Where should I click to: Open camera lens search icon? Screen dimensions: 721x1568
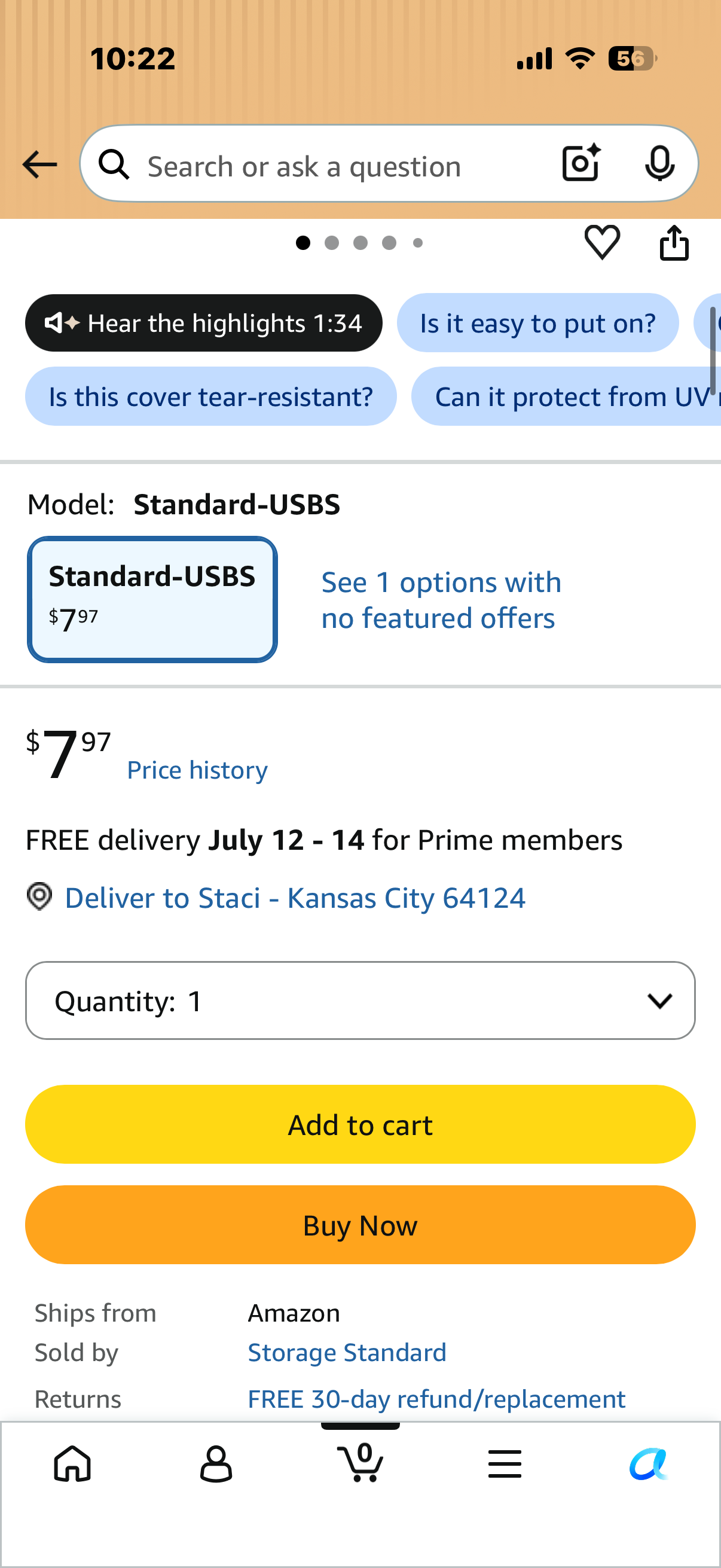tap(581, 163)
